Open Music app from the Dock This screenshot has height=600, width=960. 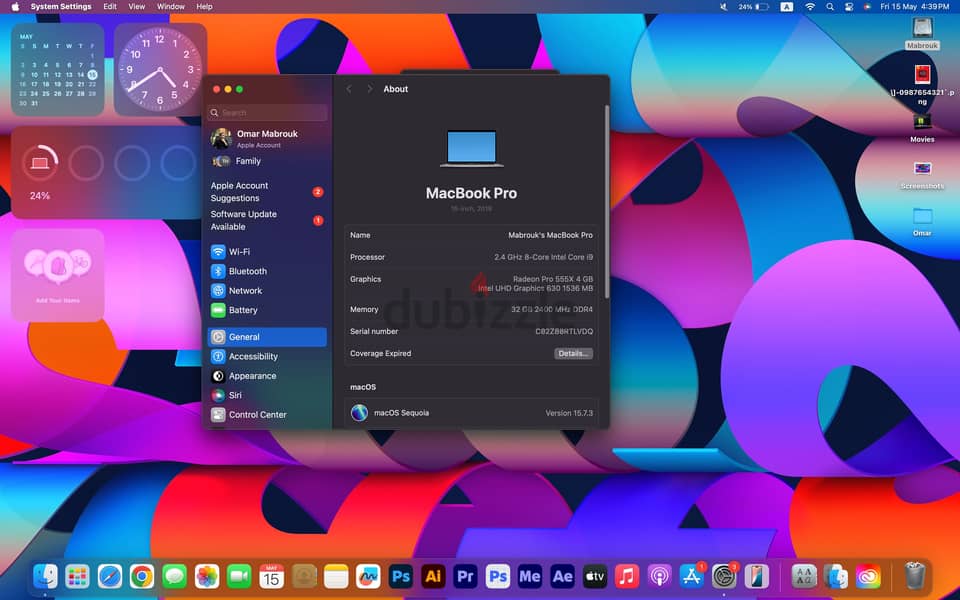pyautogui.click(x=627, y=576)
